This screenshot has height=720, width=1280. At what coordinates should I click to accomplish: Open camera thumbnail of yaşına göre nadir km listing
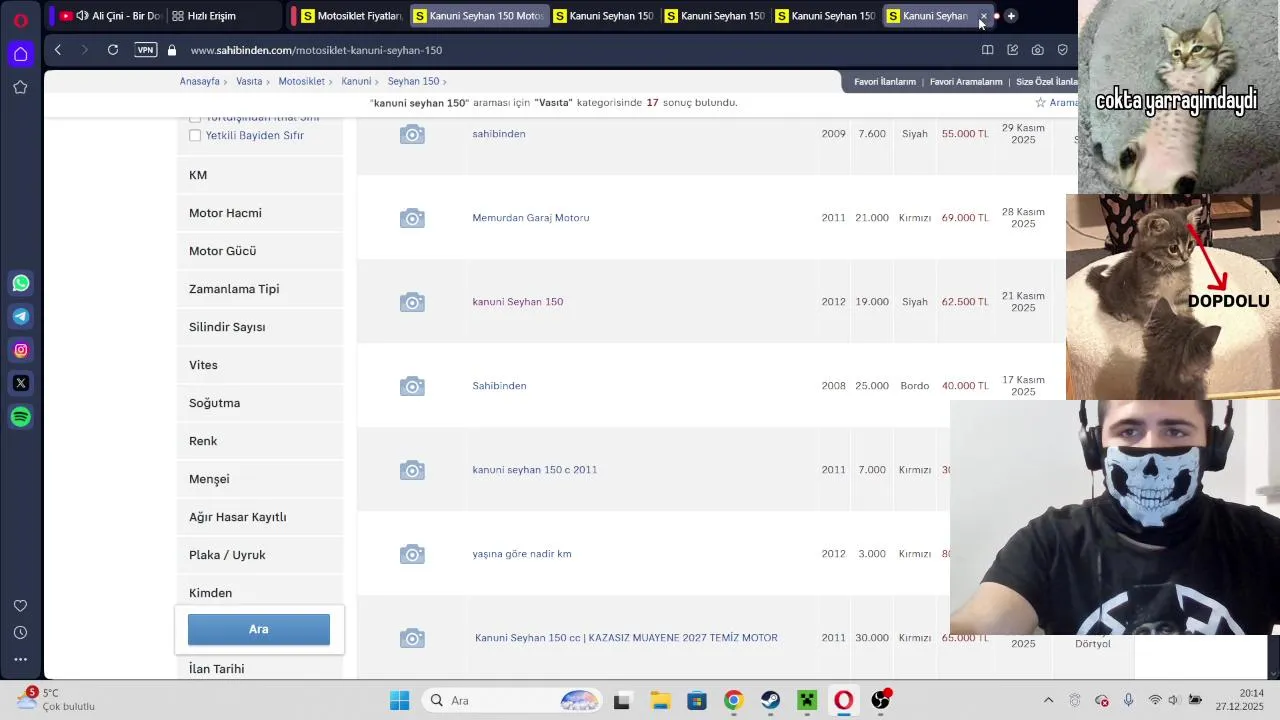tap(412, 554)
